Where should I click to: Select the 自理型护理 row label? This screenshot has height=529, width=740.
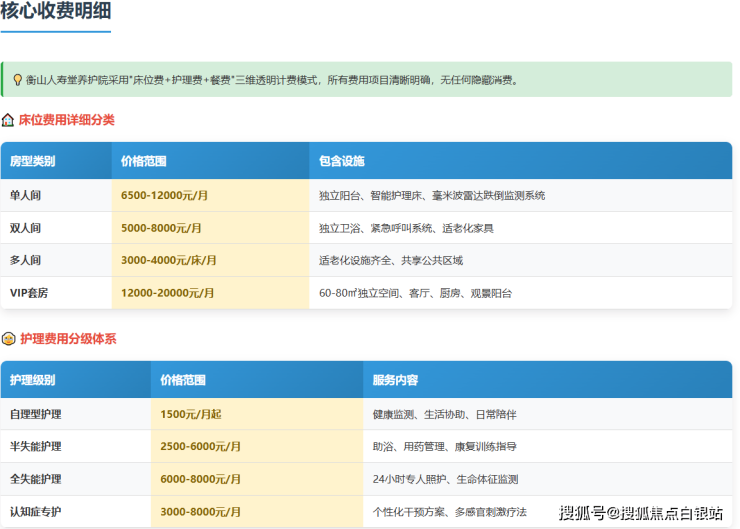coord(35,414)
